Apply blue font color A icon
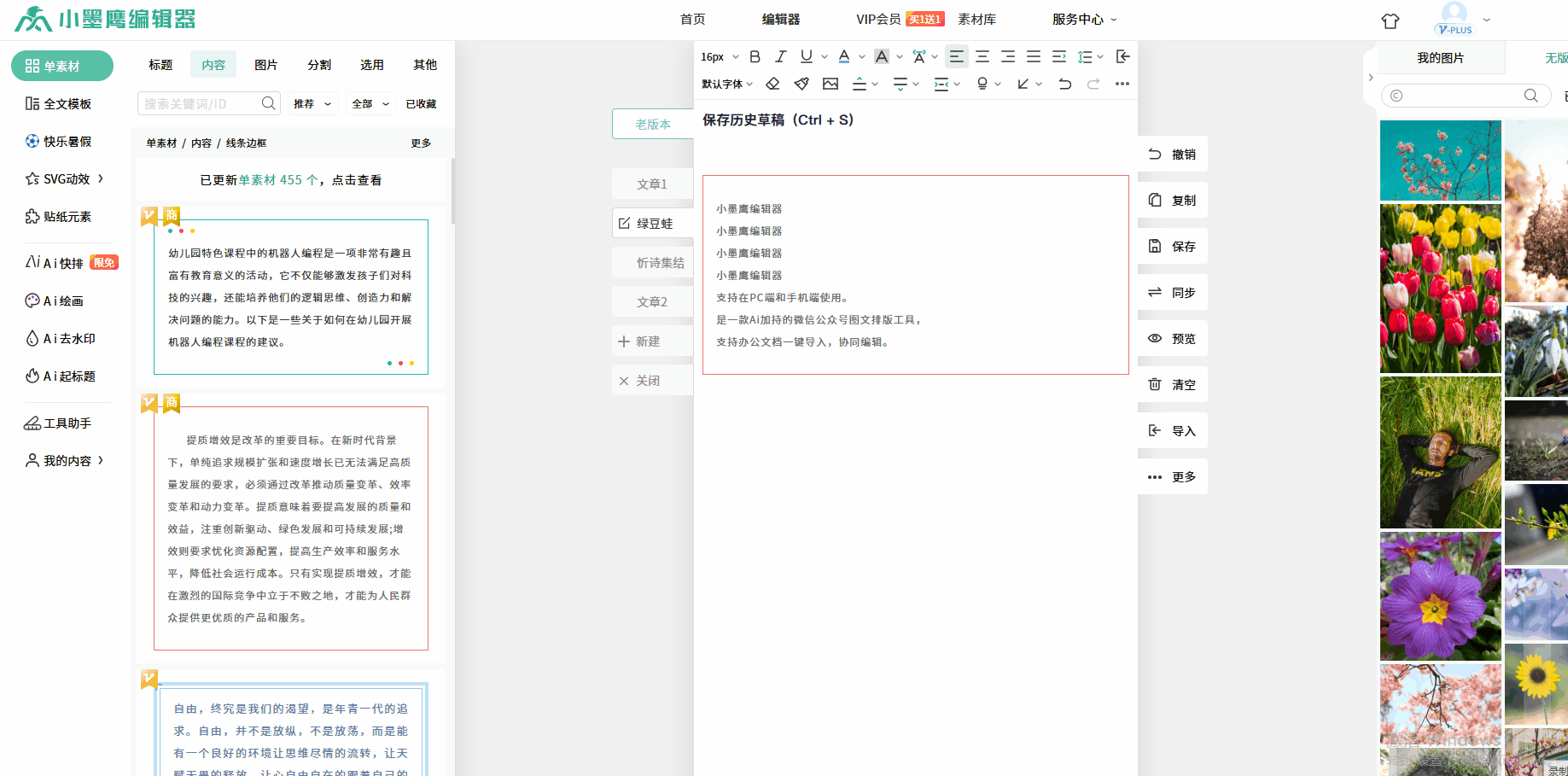Image resolution: width=1568 pixels, height=776 pixels. (x=843, y=56)
